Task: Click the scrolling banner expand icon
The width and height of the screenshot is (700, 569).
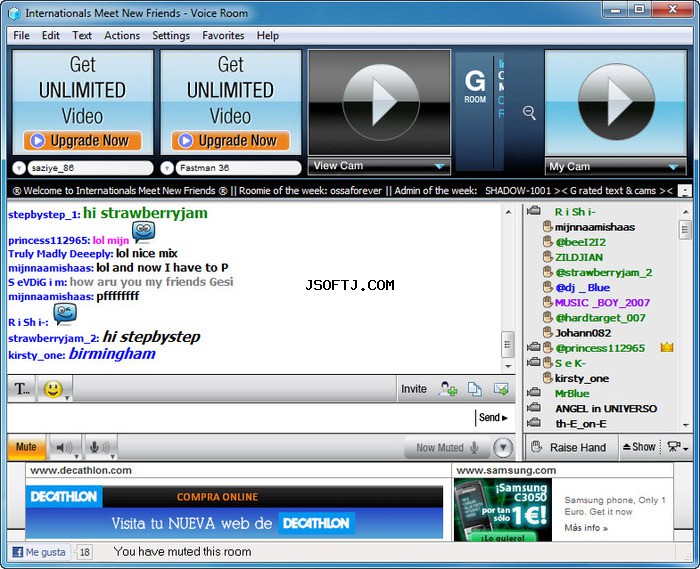Action: coord(685,191)
